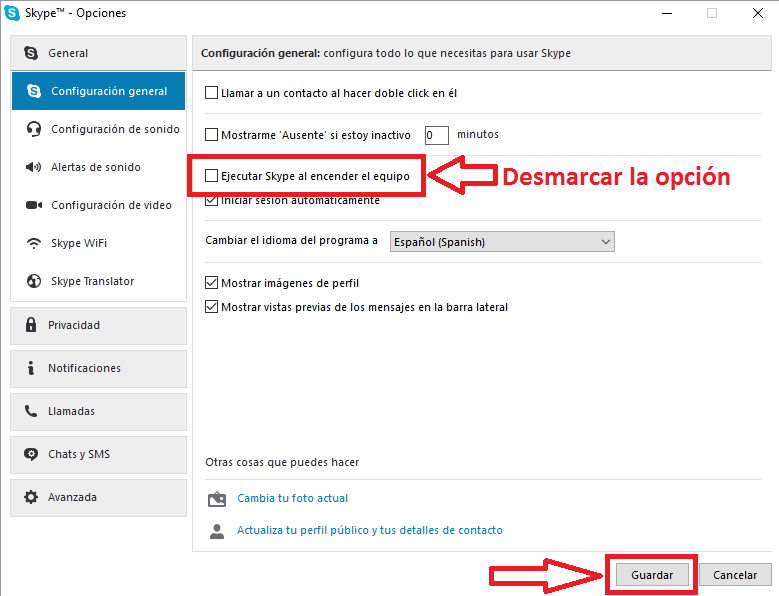Click the chat bubble icon for Chats y SMS
Image resolution: width=779 pixels, height=596 pixels.
(31, 454)
